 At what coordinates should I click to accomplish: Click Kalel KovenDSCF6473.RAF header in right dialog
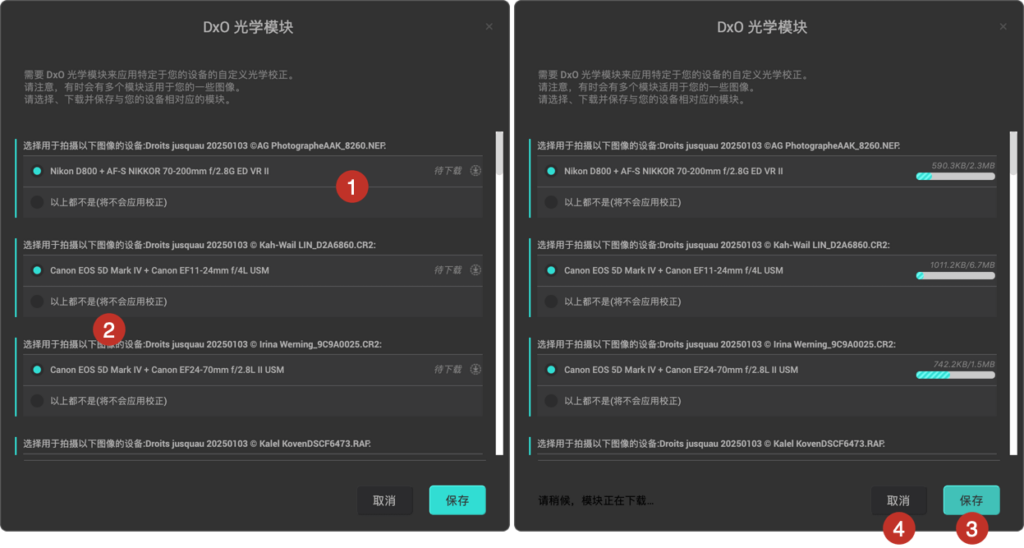[x=711, y=443]
